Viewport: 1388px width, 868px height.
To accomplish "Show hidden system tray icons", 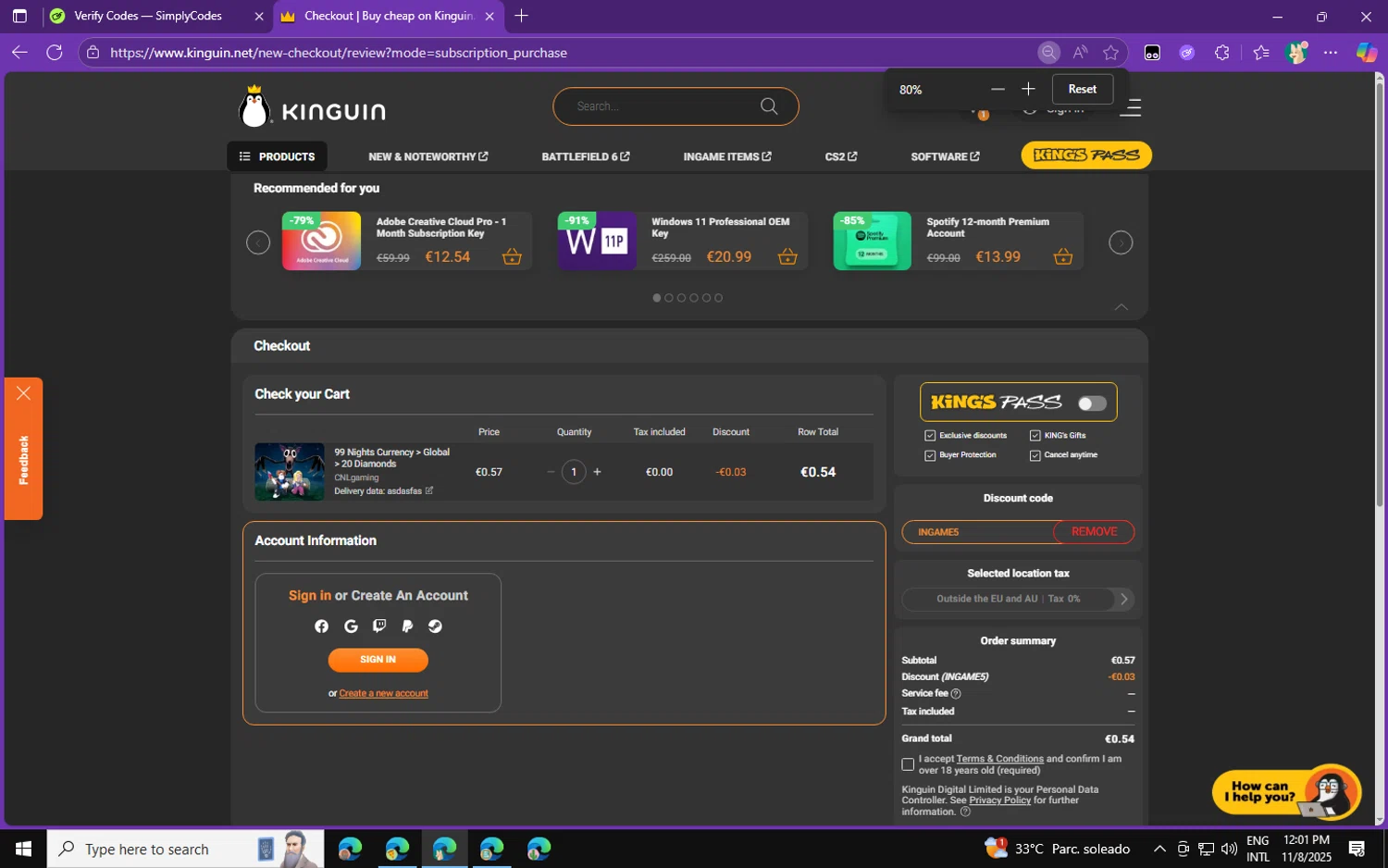I will tap(1159, 849).
